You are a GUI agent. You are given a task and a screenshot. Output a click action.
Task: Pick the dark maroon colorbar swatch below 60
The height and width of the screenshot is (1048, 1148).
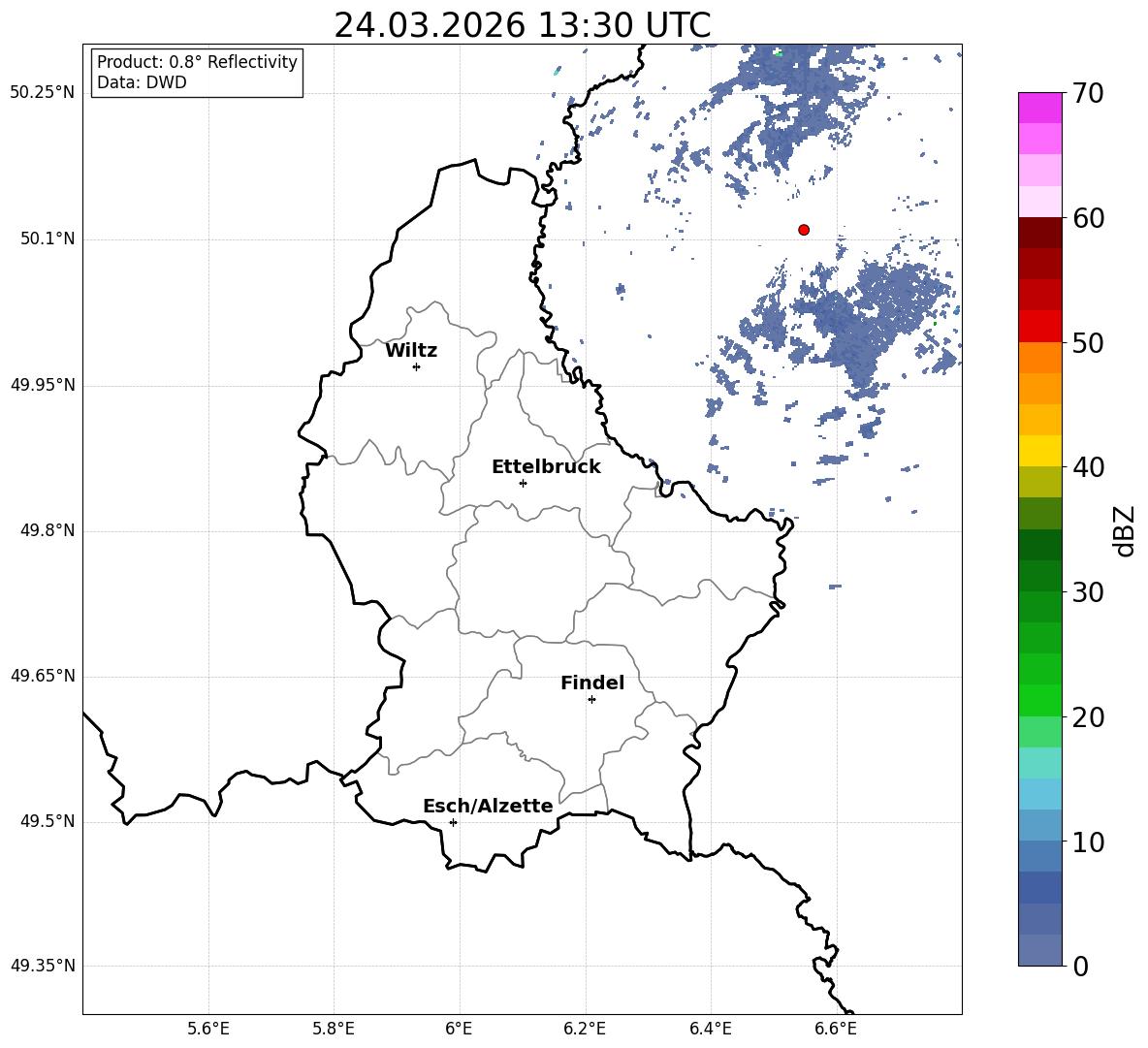(x=1039, y=233)
